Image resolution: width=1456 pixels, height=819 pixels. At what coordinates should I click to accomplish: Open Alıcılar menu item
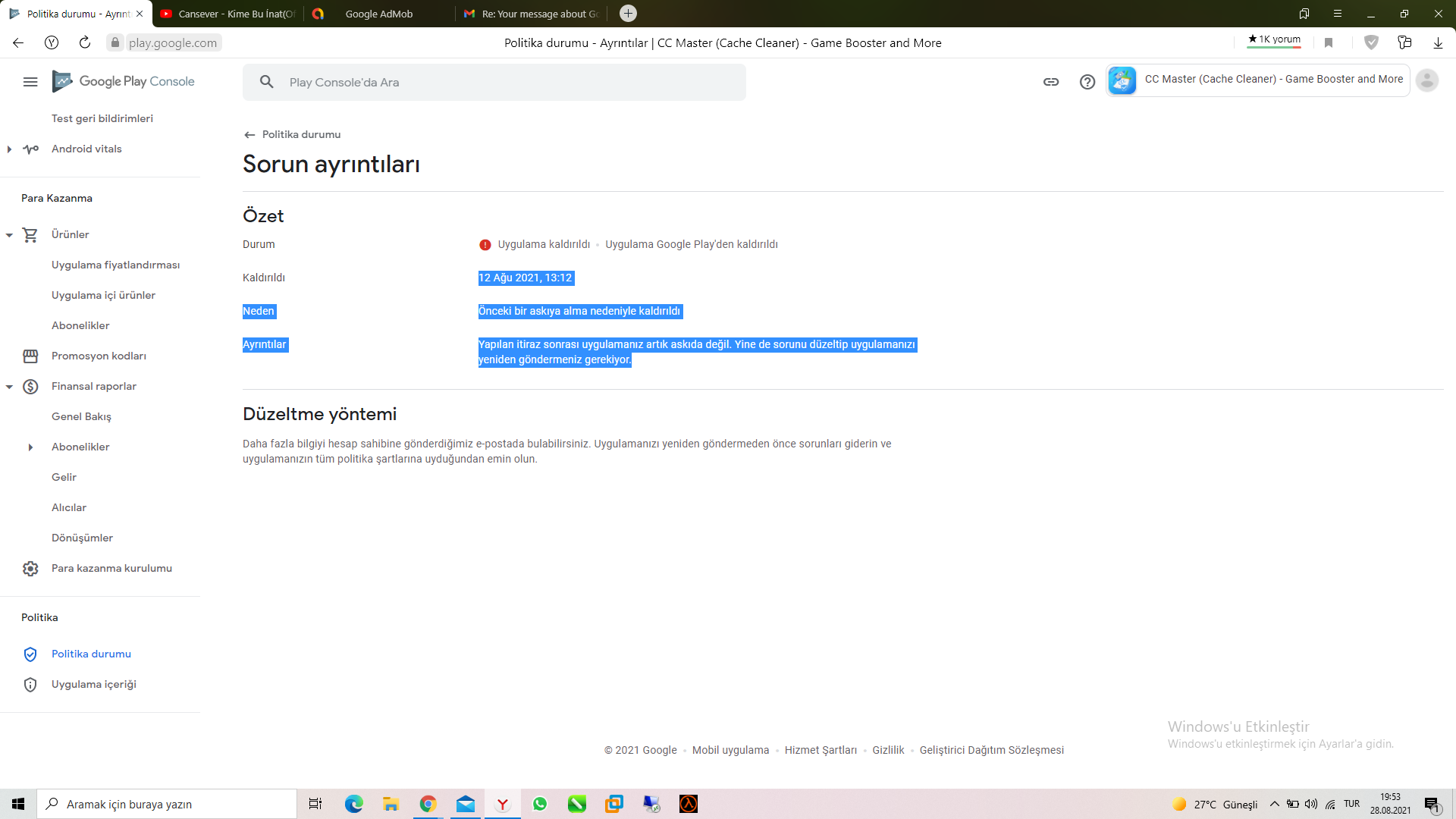[x=69, y=508]
